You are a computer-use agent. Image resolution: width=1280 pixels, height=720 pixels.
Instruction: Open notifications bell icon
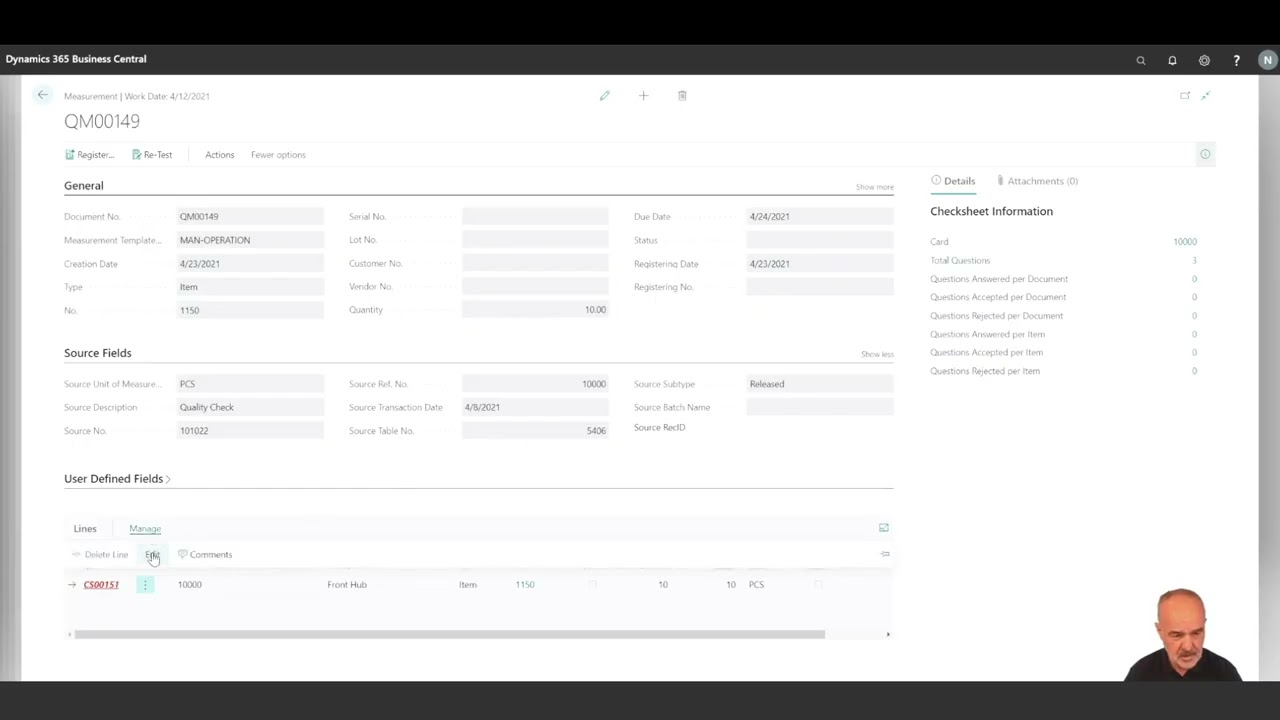(1172, 60)
